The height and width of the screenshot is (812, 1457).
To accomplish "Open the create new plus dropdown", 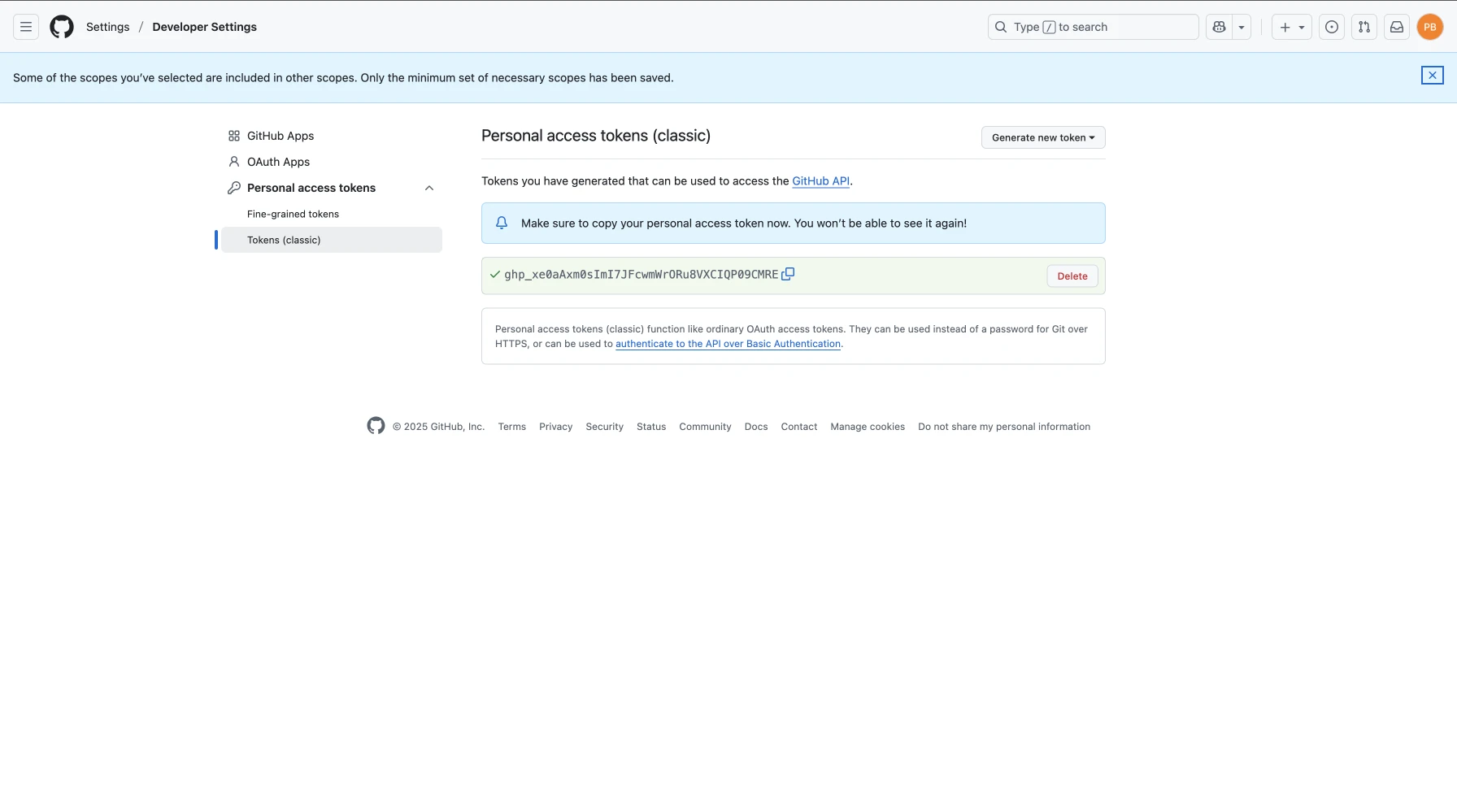I will 1291,27.
